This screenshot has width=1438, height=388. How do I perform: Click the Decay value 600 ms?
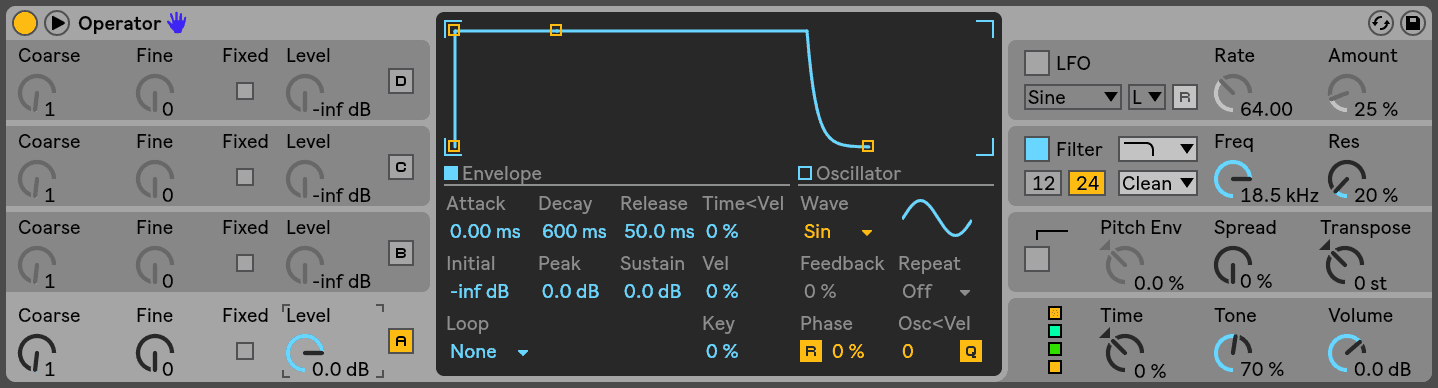[574, 232]
